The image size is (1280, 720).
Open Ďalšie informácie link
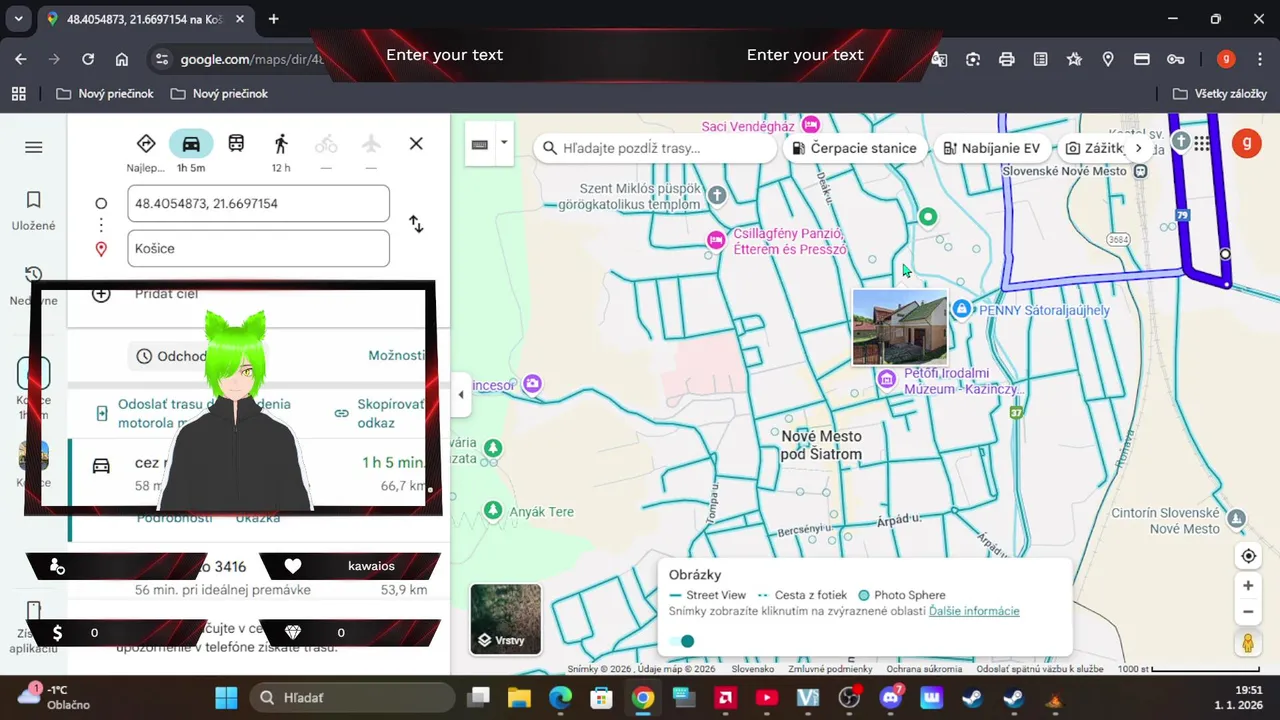coord(974,611)
